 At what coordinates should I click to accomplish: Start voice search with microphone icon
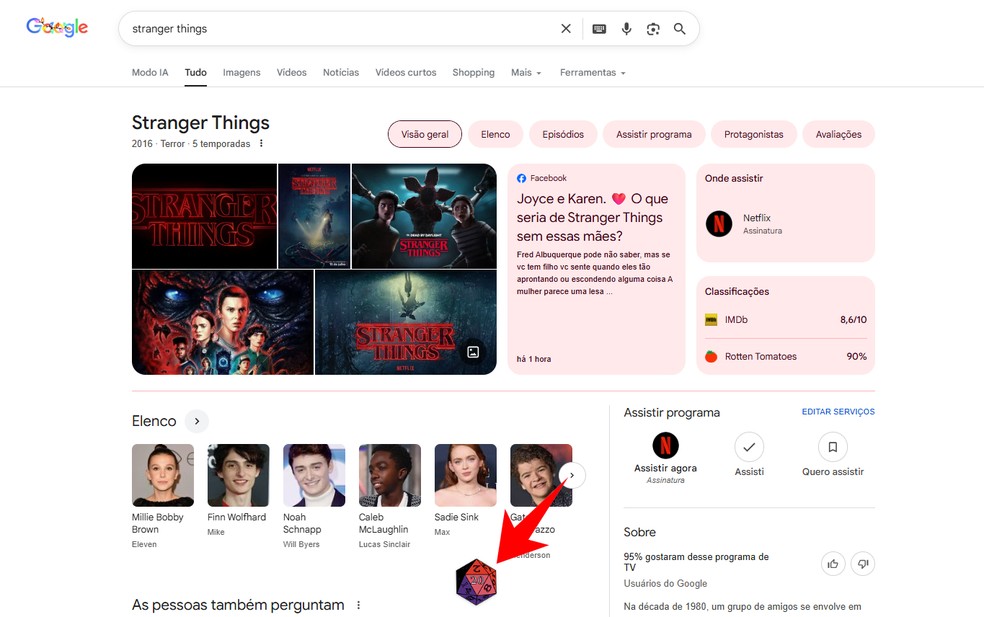[626, 29]
